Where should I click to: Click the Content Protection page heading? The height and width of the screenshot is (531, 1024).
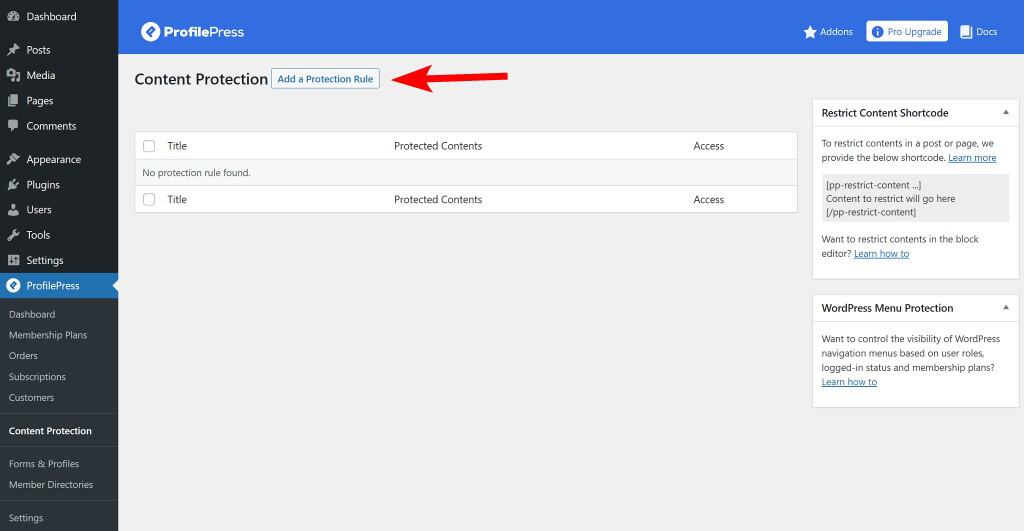tap(201, 79)
